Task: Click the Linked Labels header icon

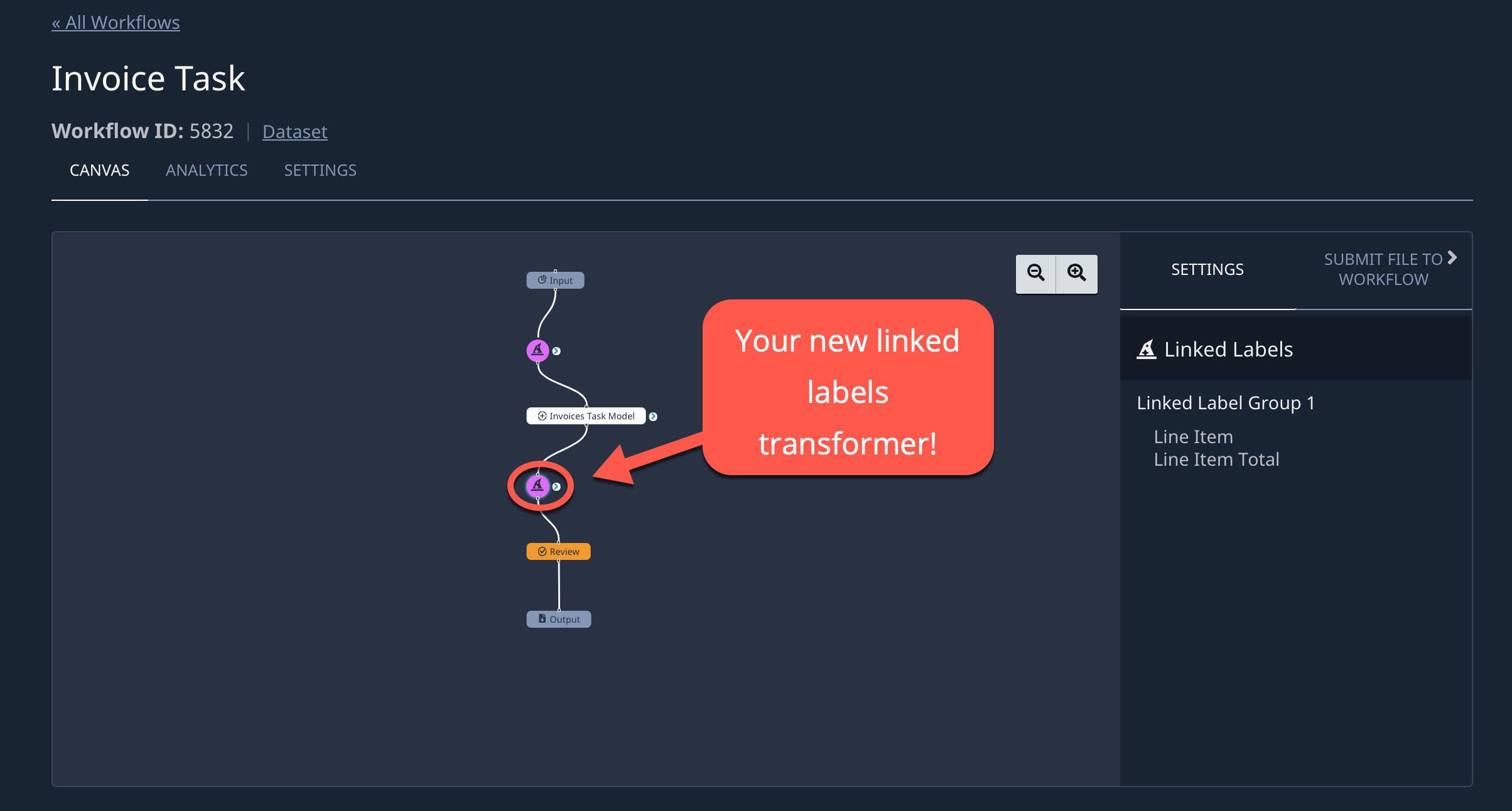Action: click(1147, 349)
